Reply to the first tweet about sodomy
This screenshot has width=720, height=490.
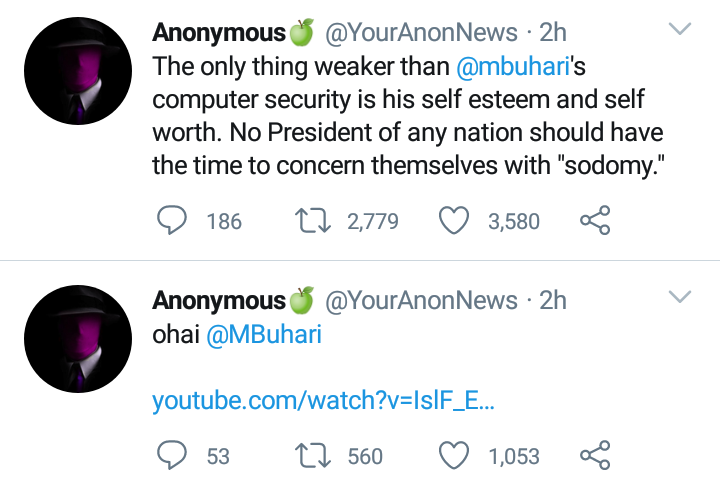pyautogui.click(x=173, y=221)
